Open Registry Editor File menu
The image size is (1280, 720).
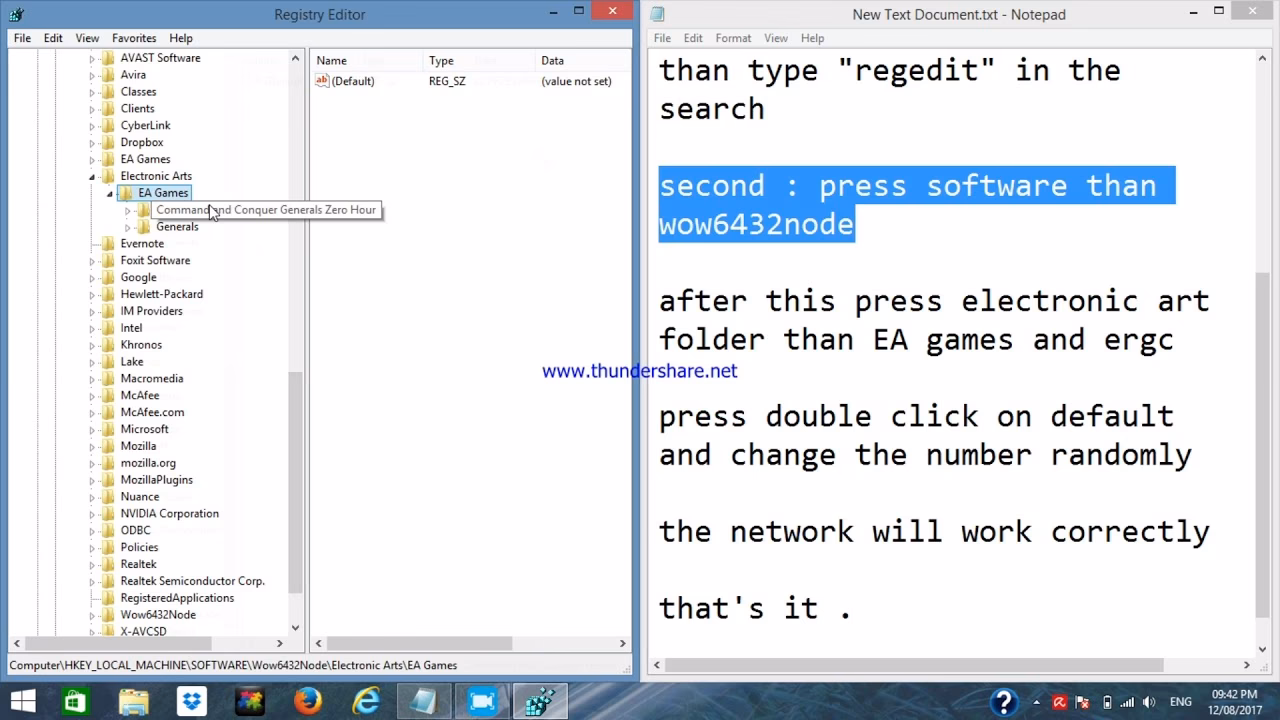[22, 38]
